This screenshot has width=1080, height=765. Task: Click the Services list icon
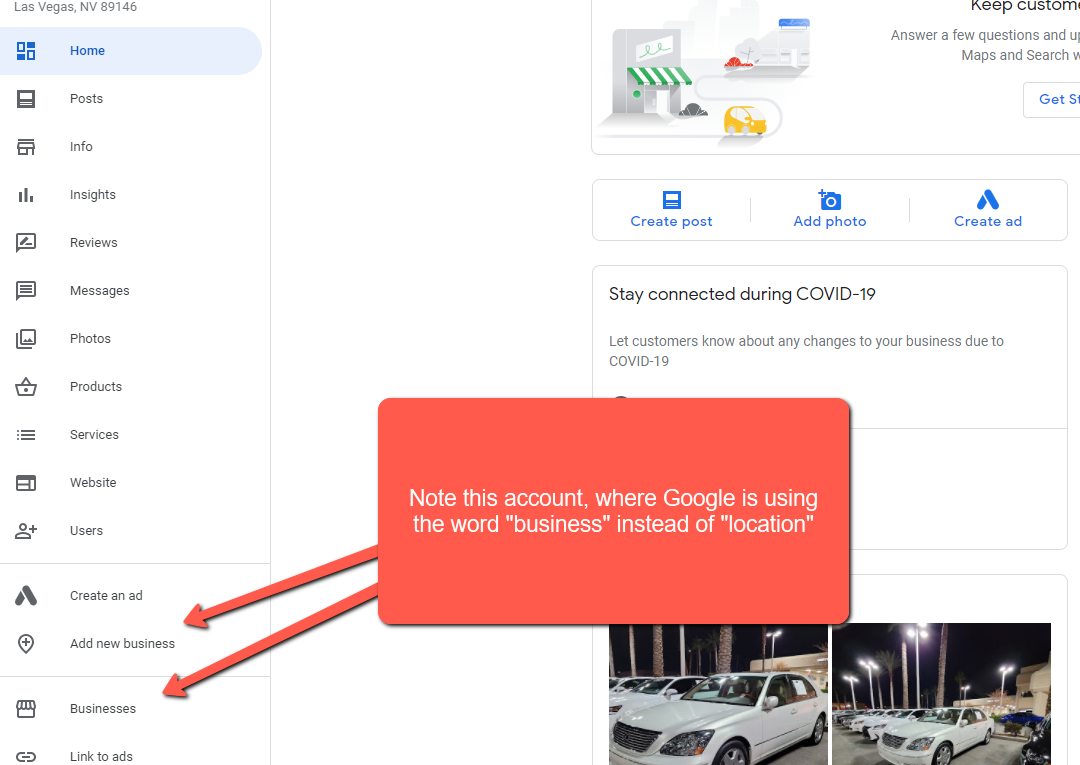point(26,435)
